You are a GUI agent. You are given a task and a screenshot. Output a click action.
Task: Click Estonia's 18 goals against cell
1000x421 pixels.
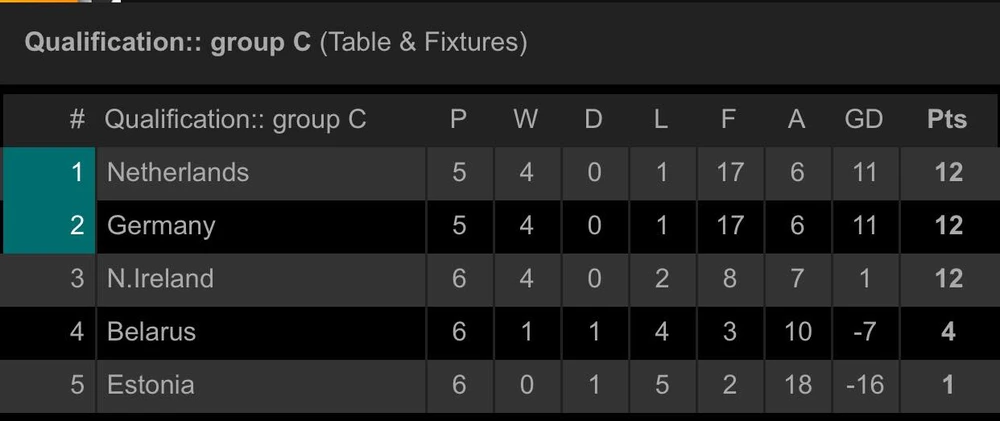(797, 384)
